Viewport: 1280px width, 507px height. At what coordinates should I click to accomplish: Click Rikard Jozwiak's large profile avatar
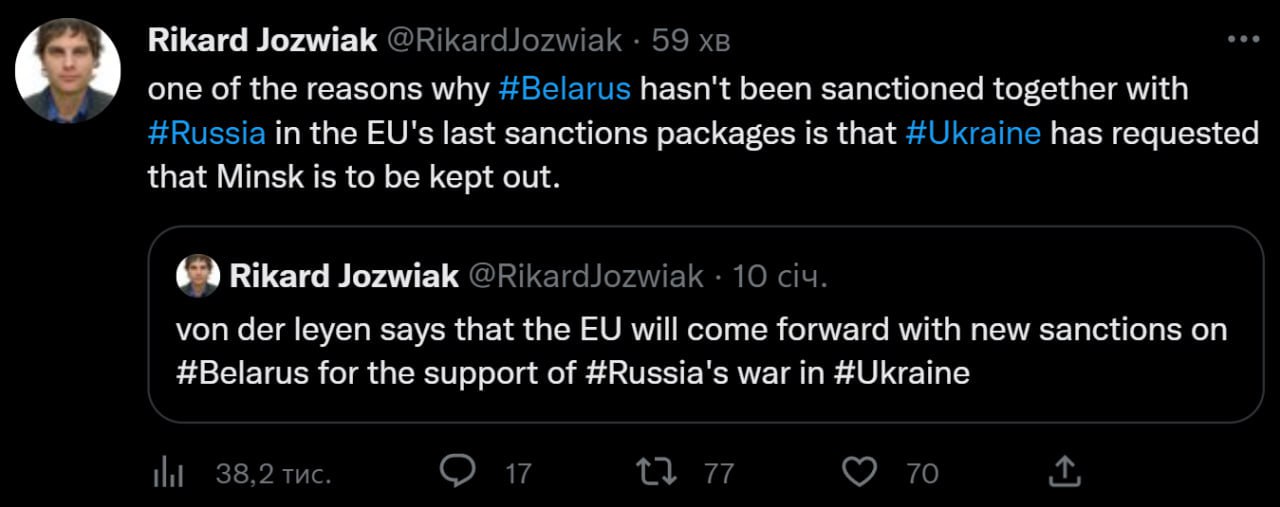click(68, 70)
